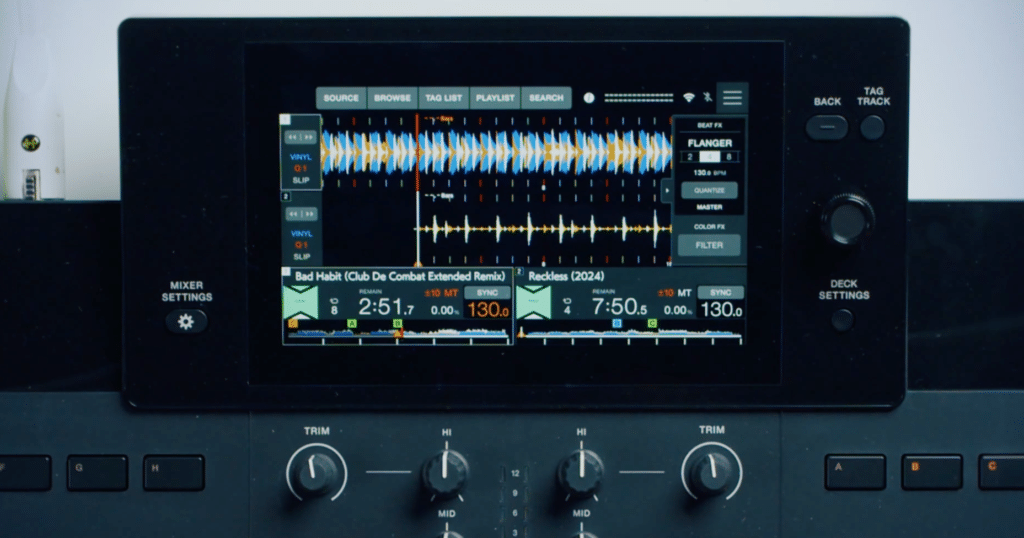Image resolution: width=1024 pixels, height=538 pixels.
Task: Toggle quantize Q:1 on deck 1
Action: pyautogui.click(x=301, y=168)
